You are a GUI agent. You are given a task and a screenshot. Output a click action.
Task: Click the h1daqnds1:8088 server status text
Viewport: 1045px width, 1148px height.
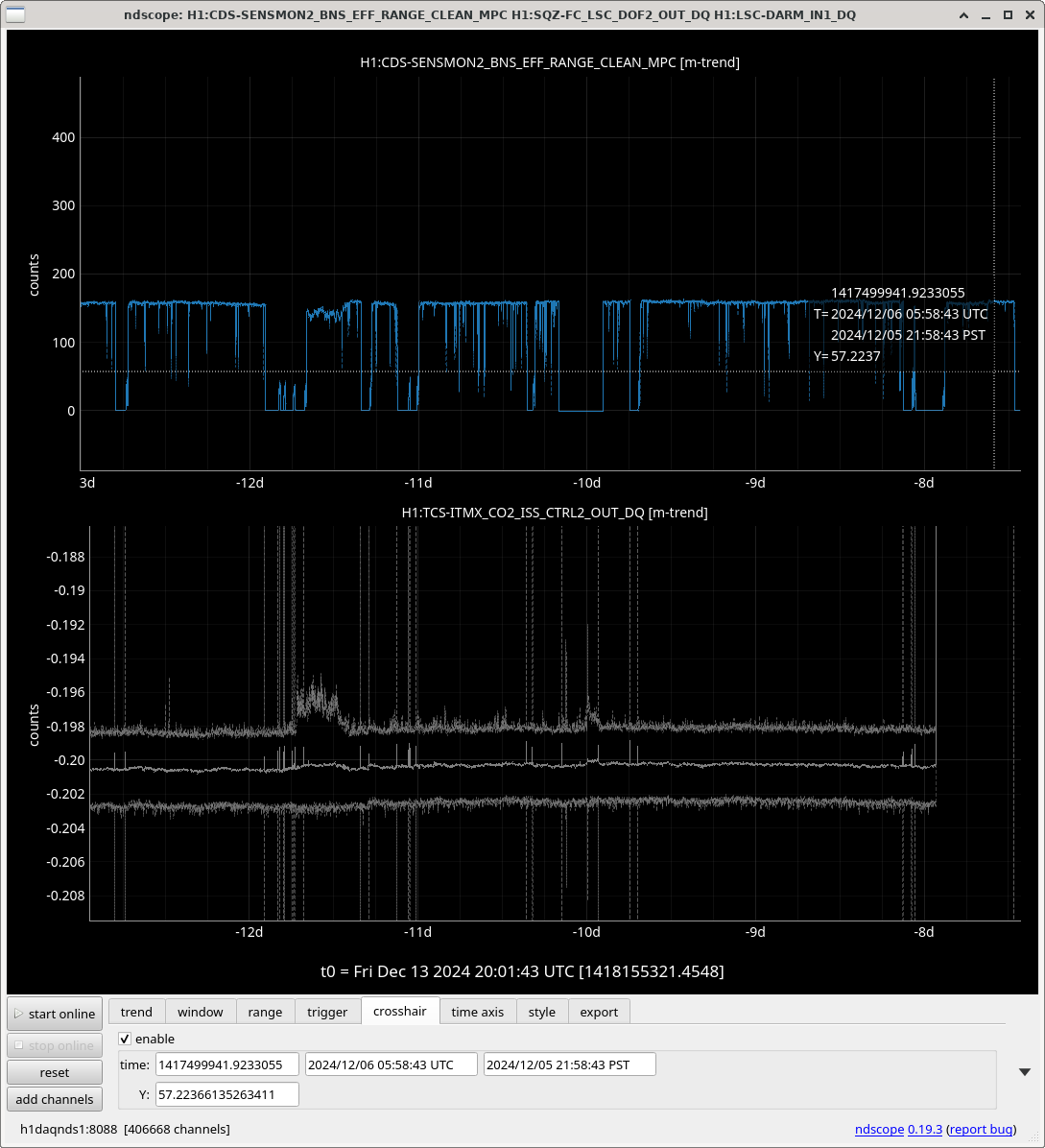pyautogui.click(x=69, y=1129)
